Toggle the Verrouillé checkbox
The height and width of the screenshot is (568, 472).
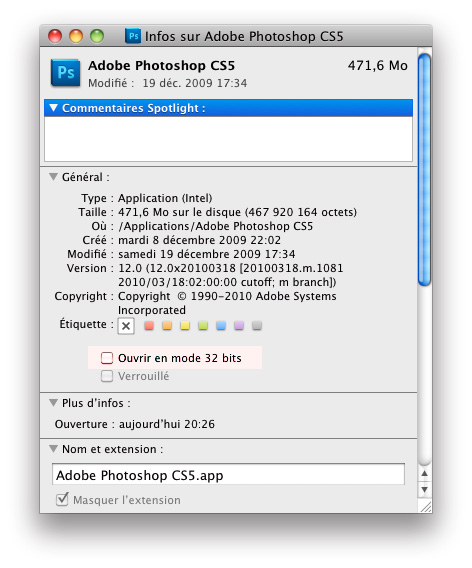click(107, 376)
